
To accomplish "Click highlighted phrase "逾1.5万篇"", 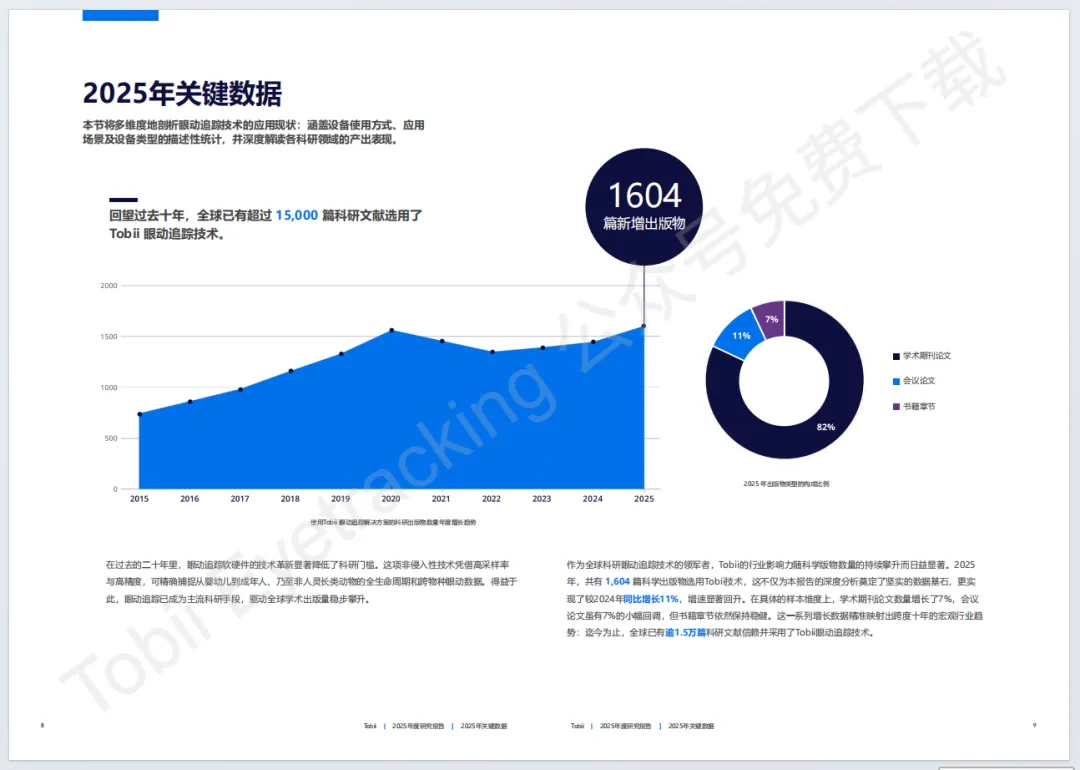I will pos(685,632).
